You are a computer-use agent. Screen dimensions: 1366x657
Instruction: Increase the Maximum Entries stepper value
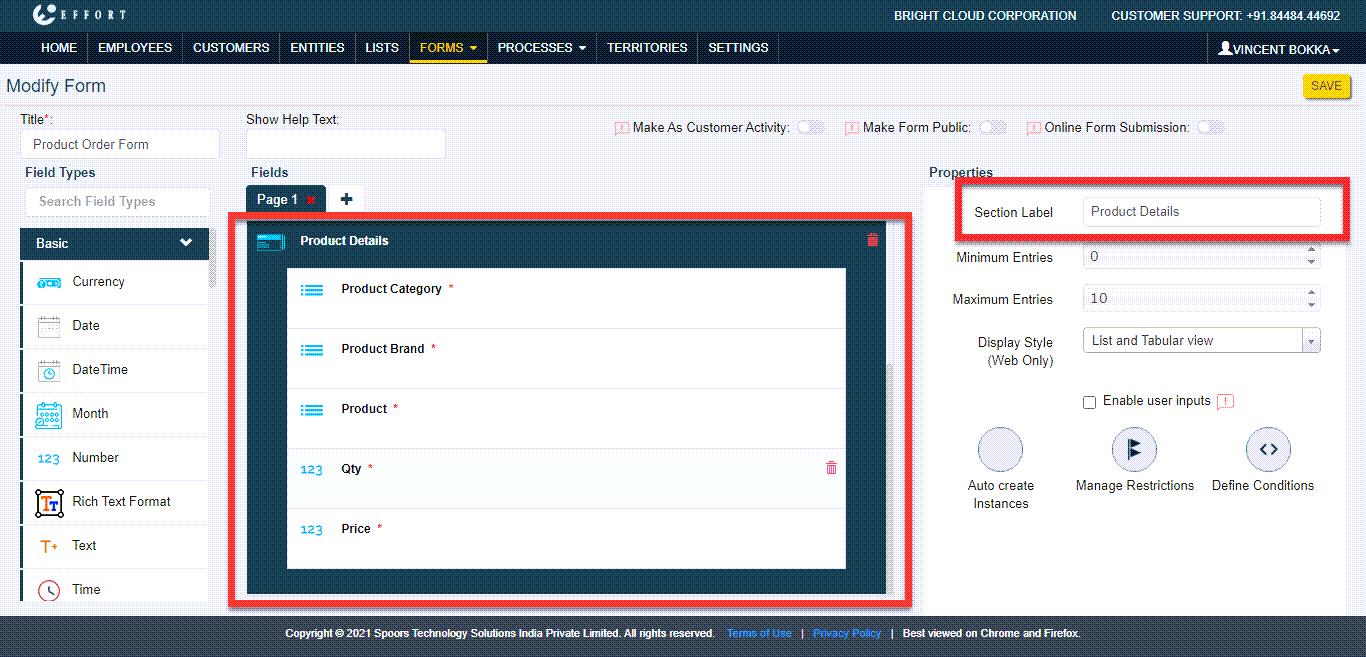point(1311,293)
